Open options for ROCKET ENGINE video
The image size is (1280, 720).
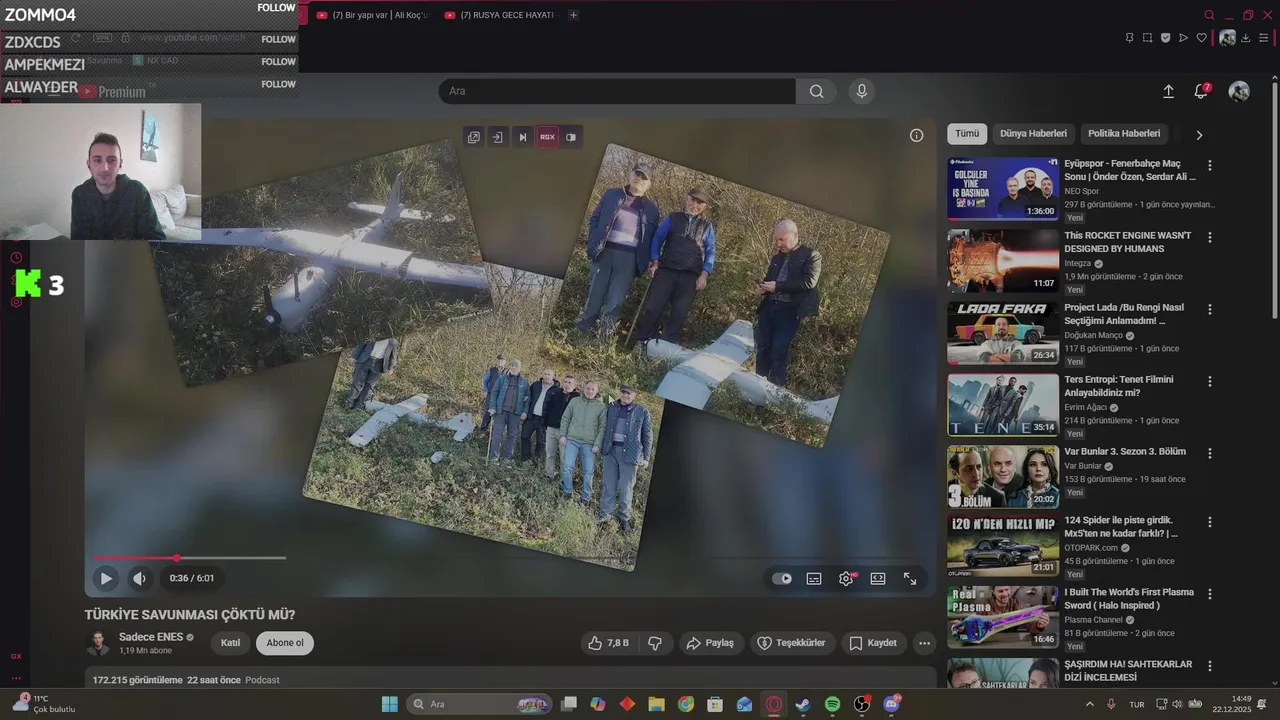1210,237
